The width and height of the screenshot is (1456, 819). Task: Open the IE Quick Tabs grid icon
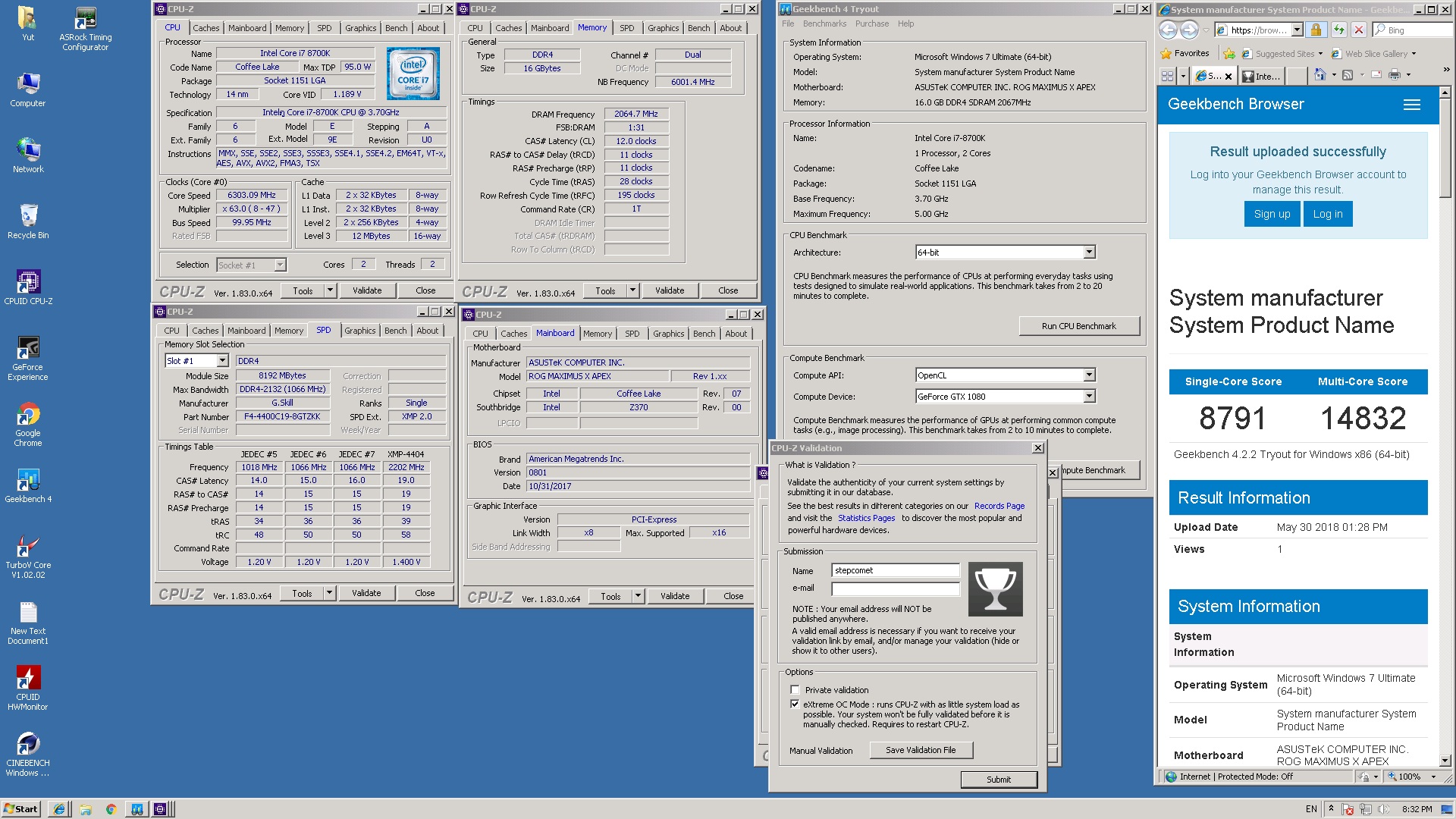coord(1167,75)
